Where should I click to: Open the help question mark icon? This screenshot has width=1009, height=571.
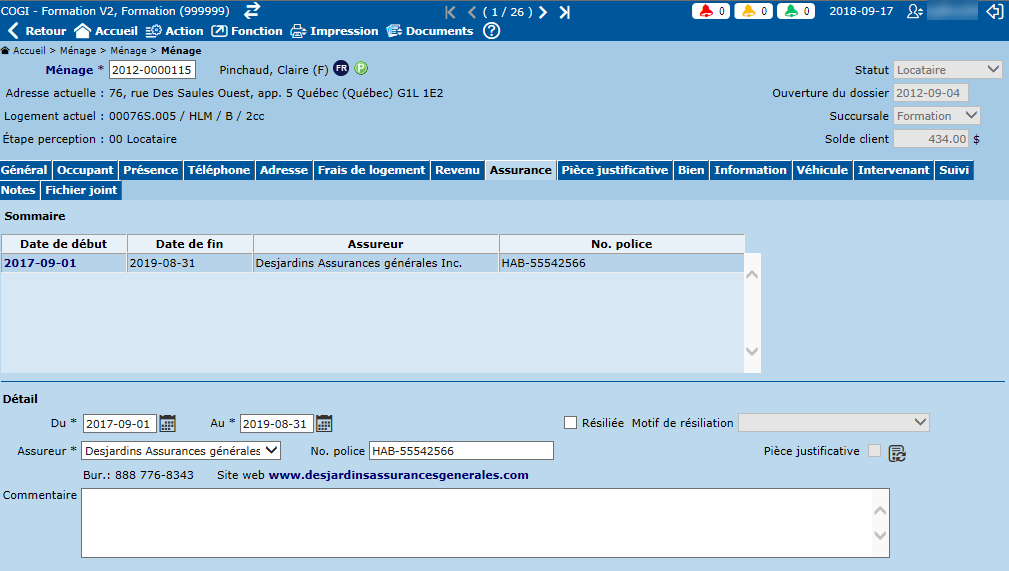(x=491, y=31)
